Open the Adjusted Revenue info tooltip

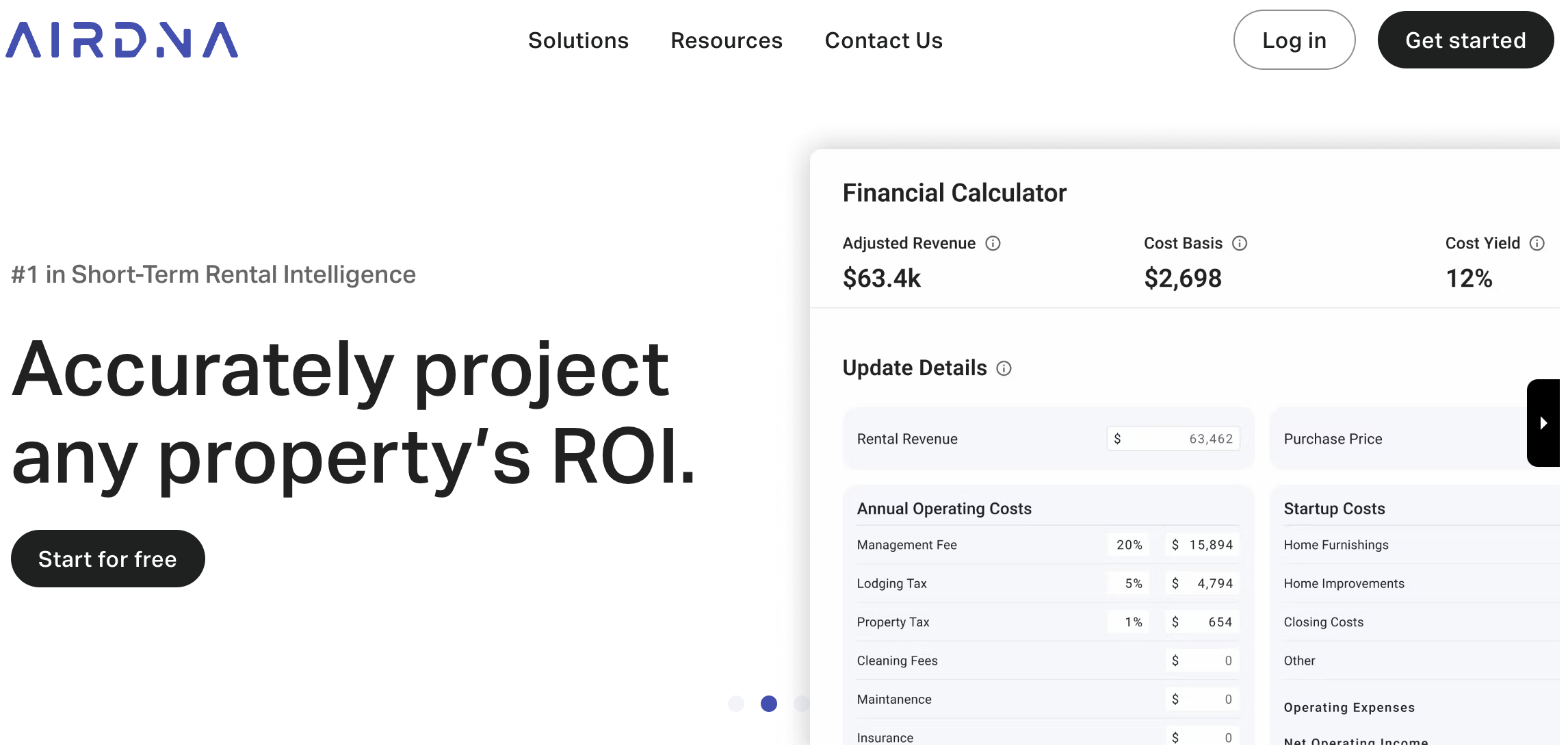click(994, 243)
